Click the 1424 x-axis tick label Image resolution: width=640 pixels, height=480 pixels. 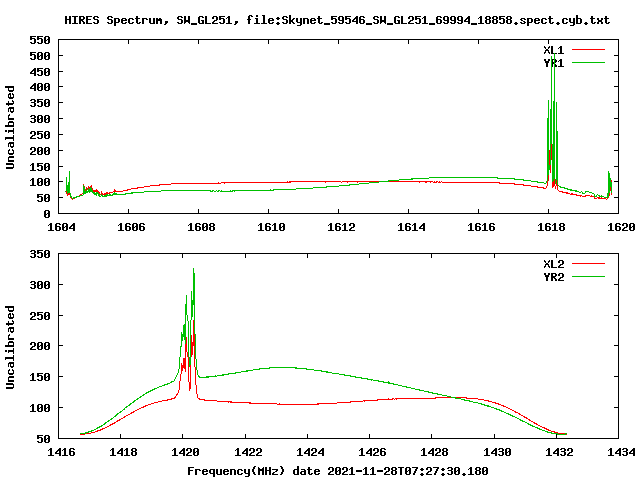[310, 452]
